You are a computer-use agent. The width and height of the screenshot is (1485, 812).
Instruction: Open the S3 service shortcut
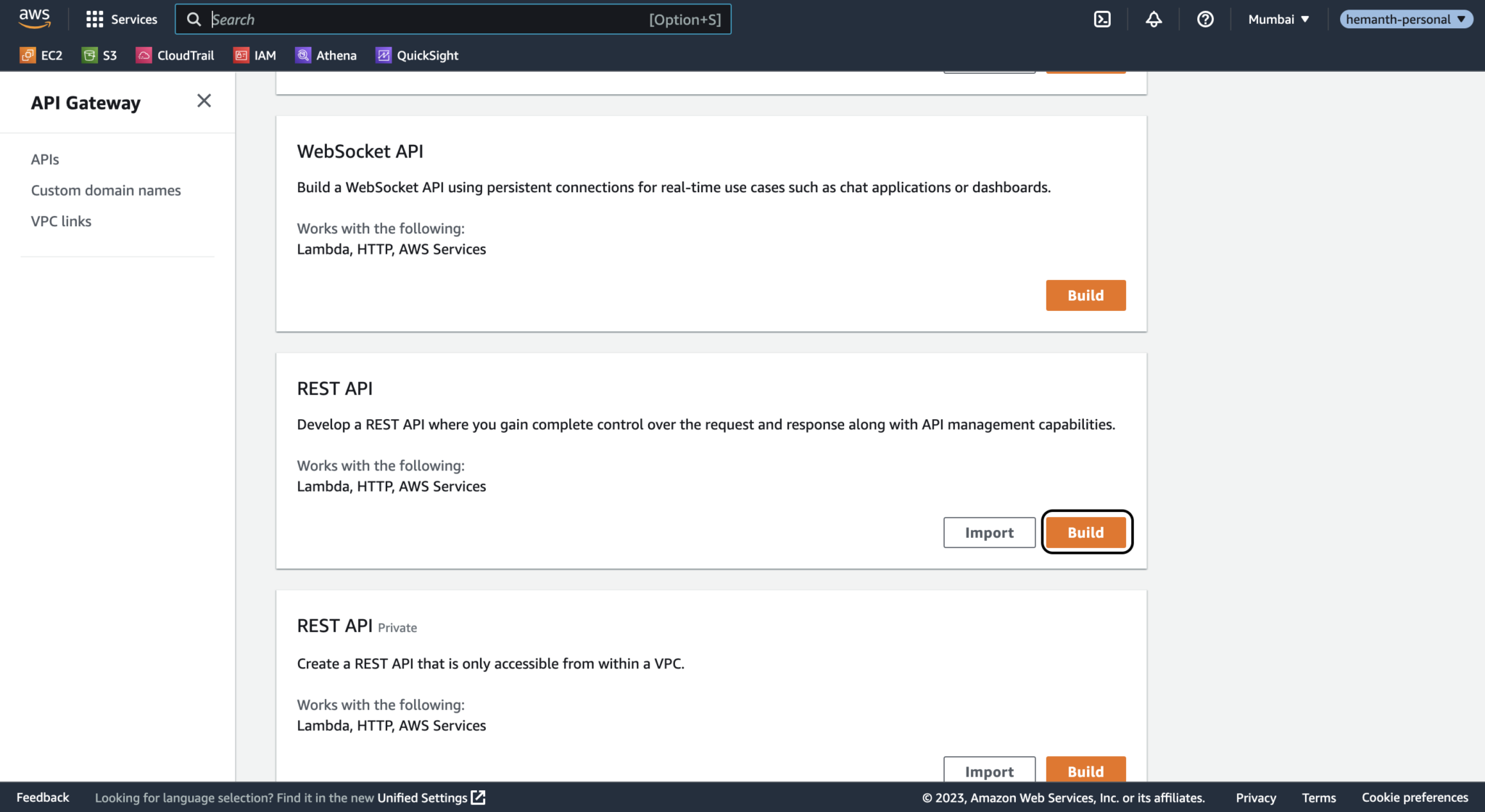[x=99, y=55]
